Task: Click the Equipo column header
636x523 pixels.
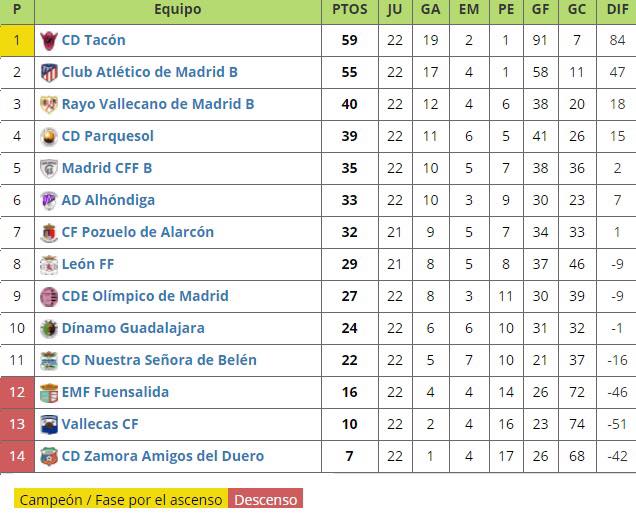Action: click(178, 10)
